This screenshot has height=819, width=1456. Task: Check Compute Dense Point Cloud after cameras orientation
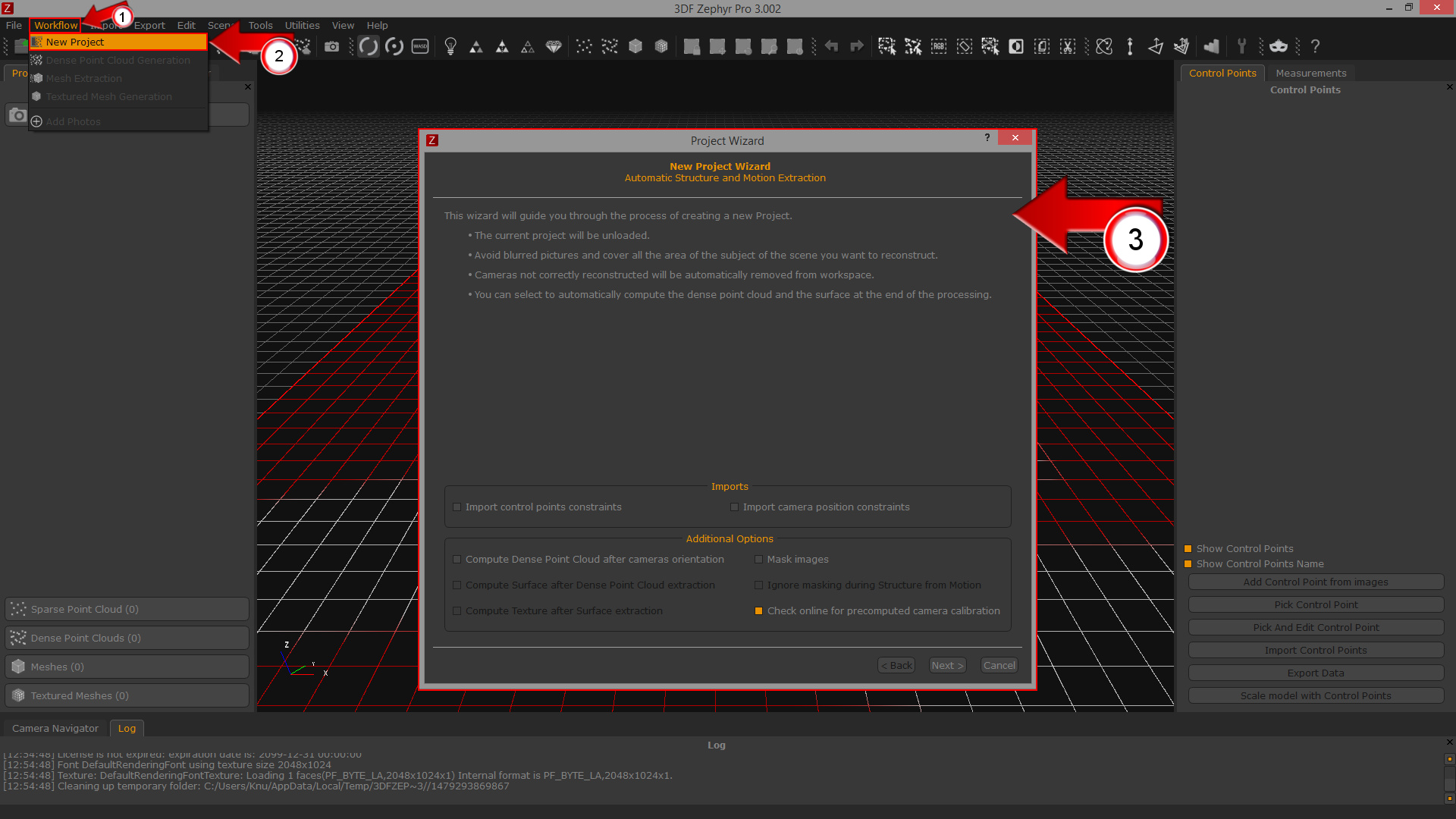click(457, 560)
